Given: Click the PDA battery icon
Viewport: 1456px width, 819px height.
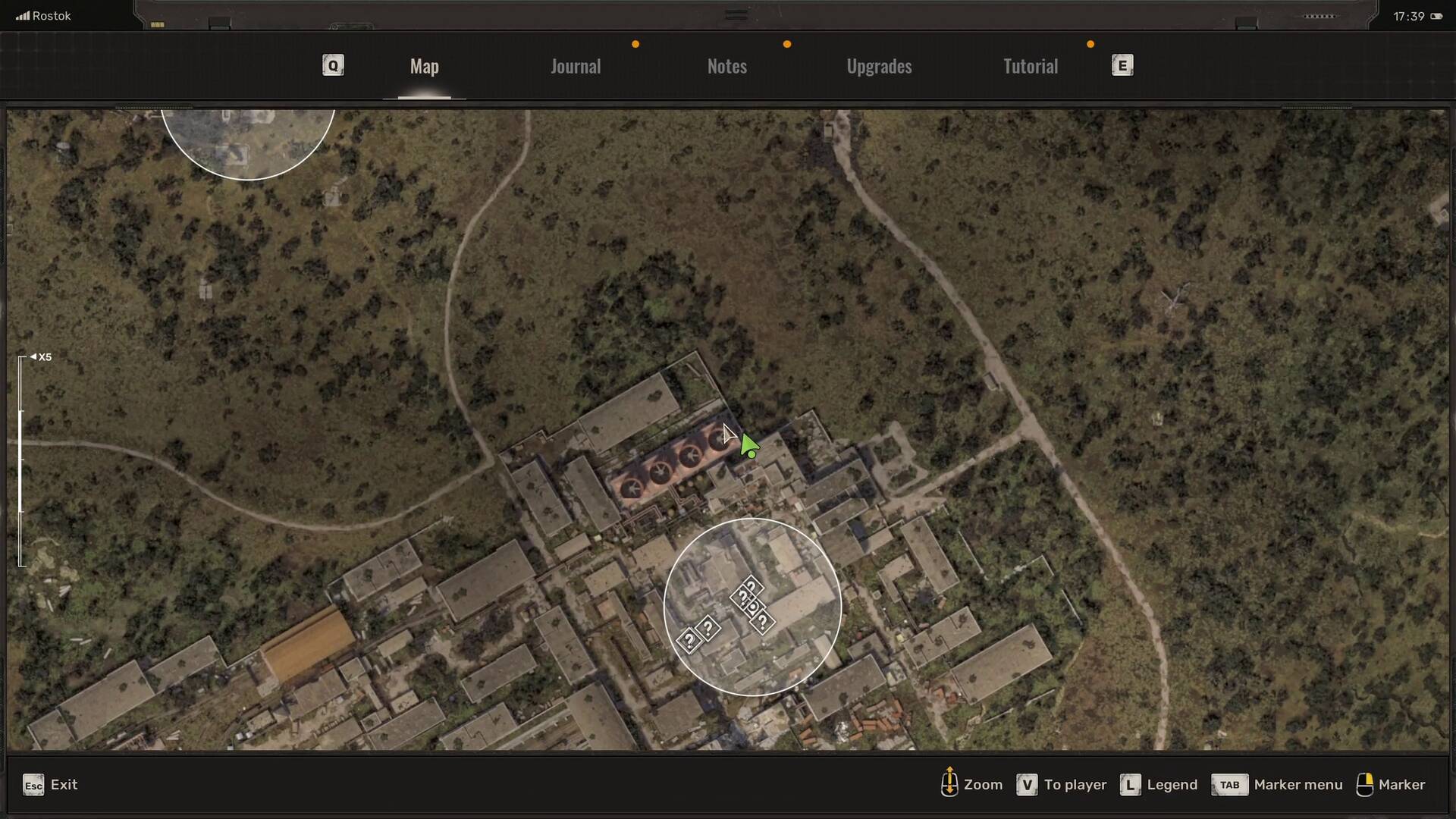Looking at the screenshot, I should 1436,17.
